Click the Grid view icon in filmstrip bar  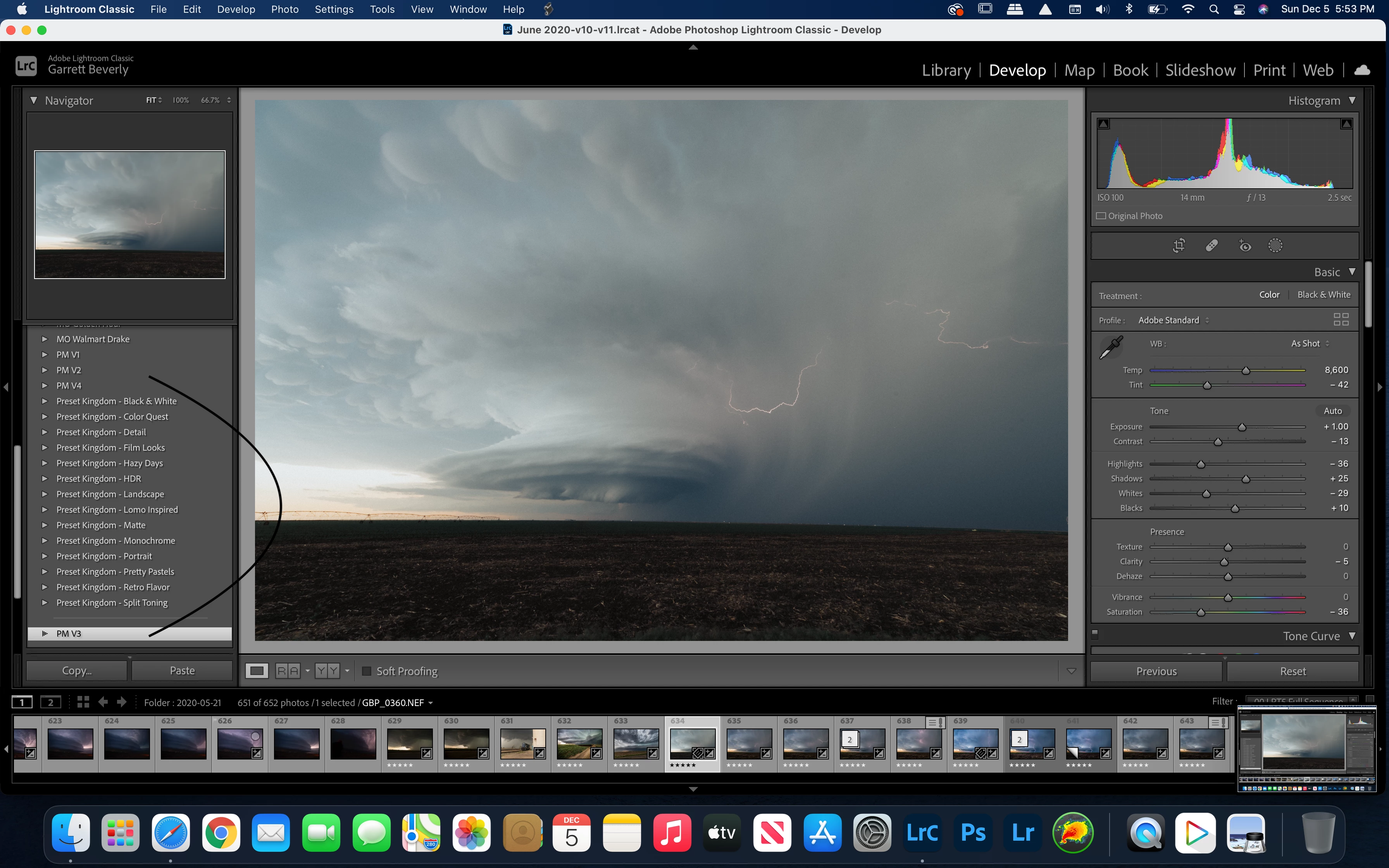click(83, 701)
